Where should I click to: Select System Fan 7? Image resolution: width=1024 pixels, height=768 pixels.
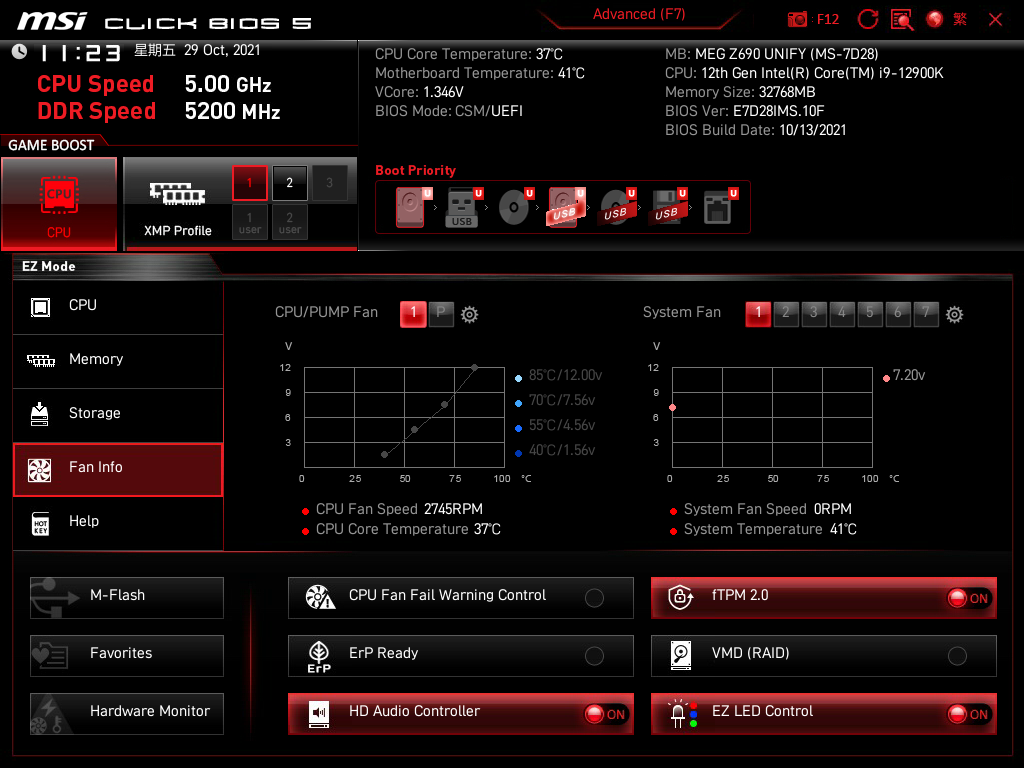926,313
